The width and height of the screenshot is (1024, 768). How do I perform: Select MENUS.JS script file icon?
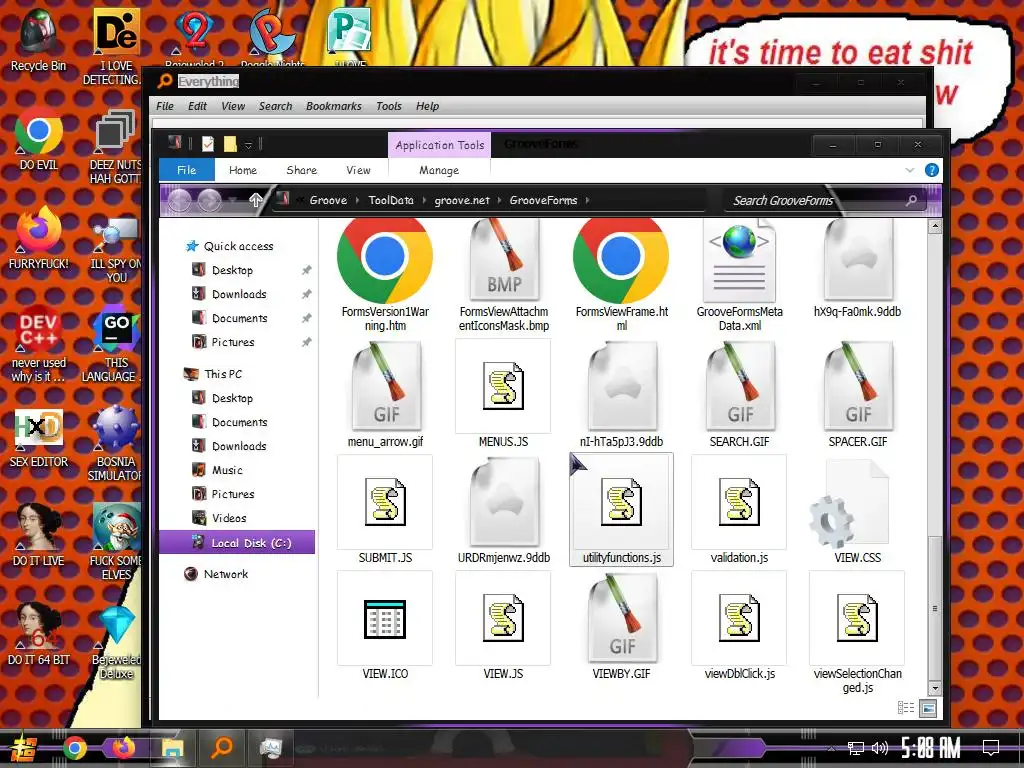[503, 385]
